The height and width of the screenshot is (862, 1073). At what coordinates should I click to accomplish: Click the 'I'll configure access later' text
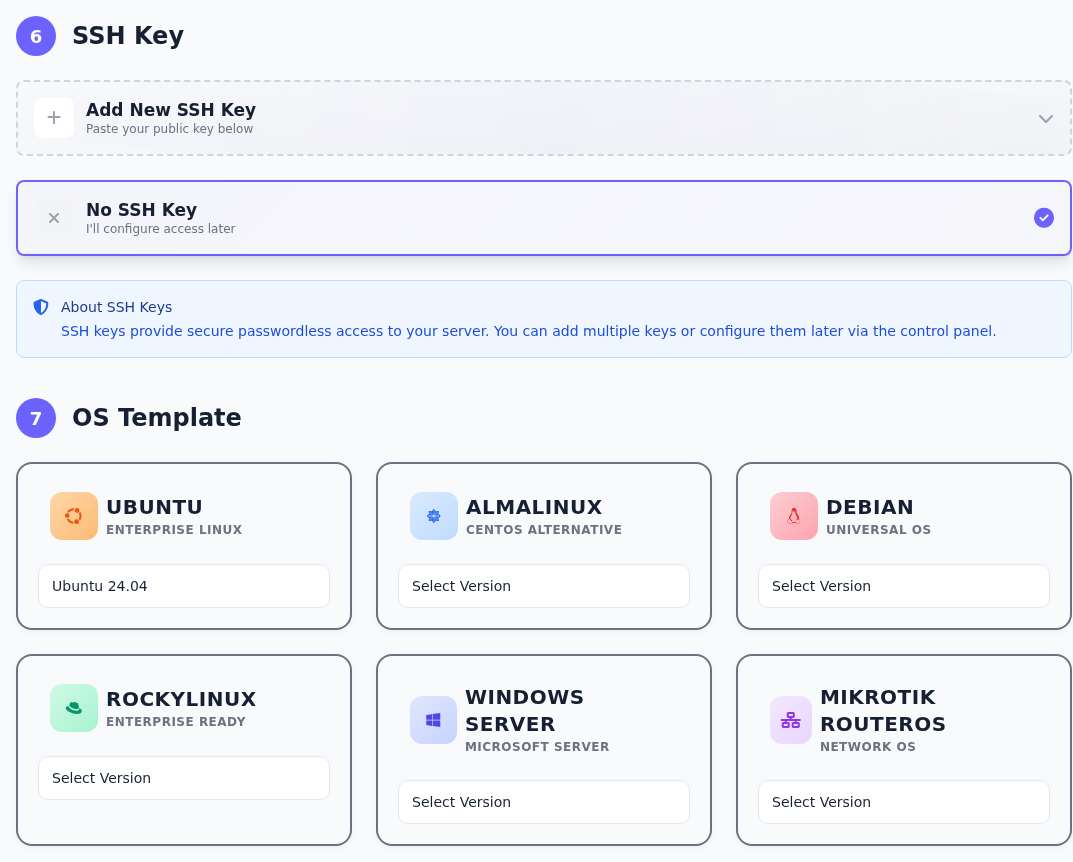(160, 228)
